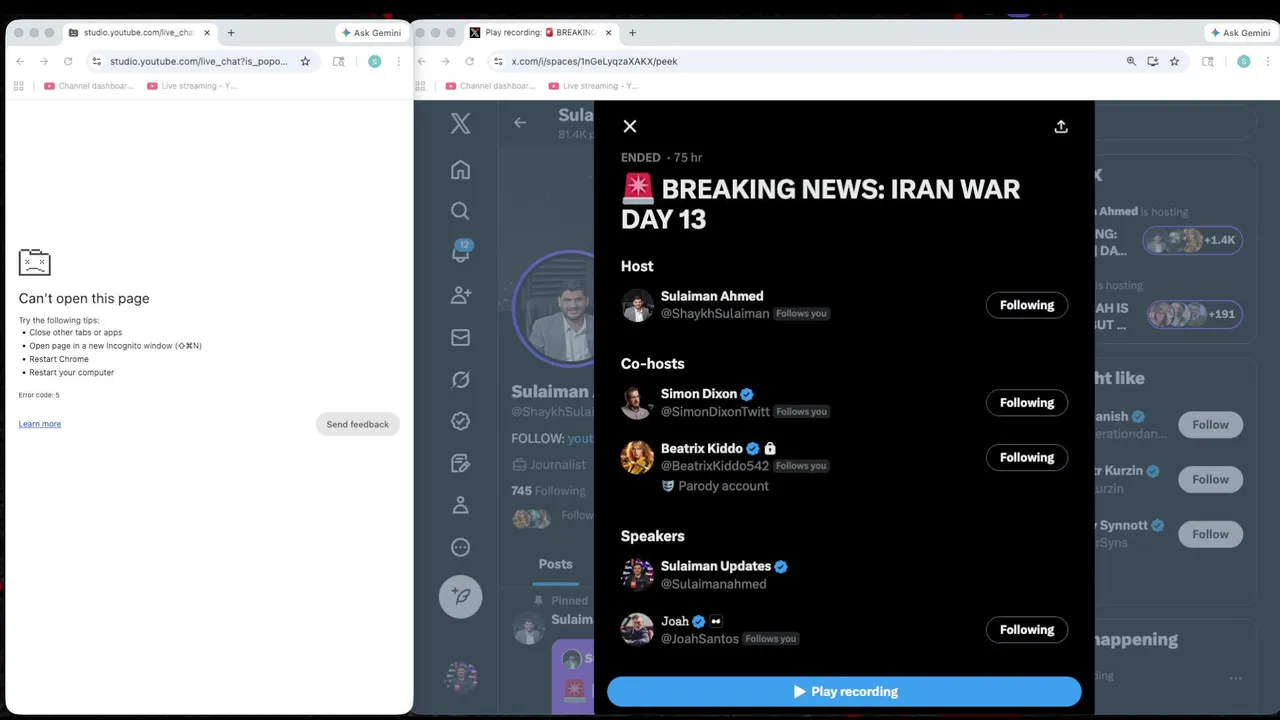Select the Play recording BREAKING tab
1280x720 pixels.
[x=540, y=33]
